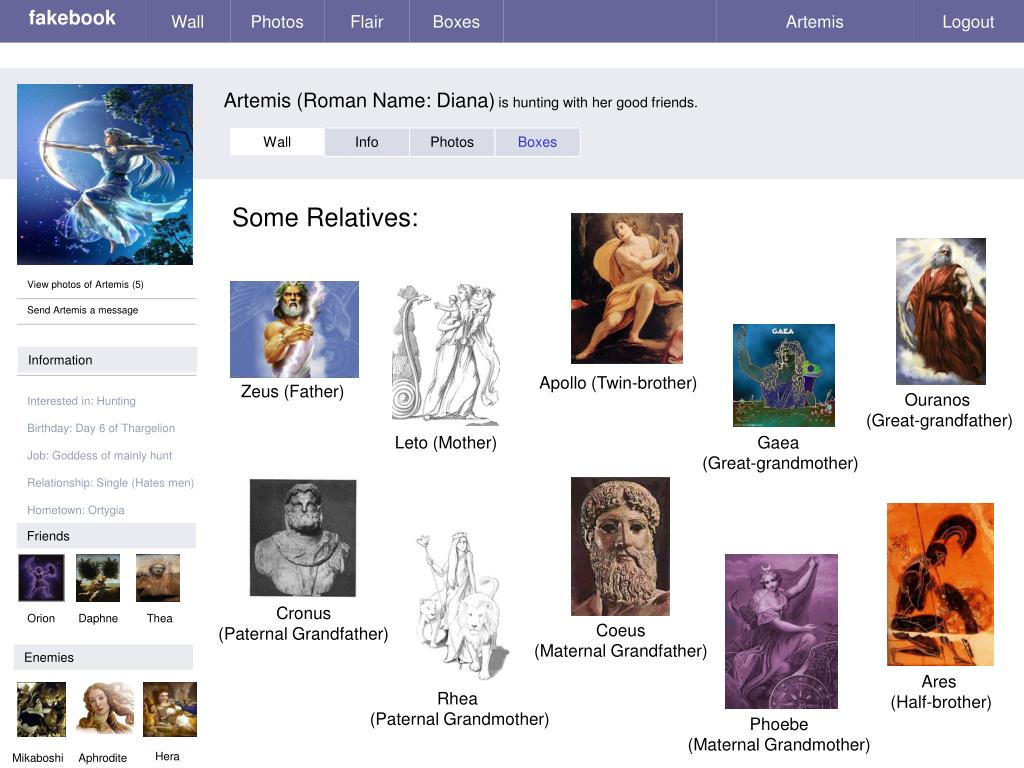Image resolution: width=1024 pixels, height=768 pixels.
Task: Click the Aphrodite name label
Action: point(103,758)
